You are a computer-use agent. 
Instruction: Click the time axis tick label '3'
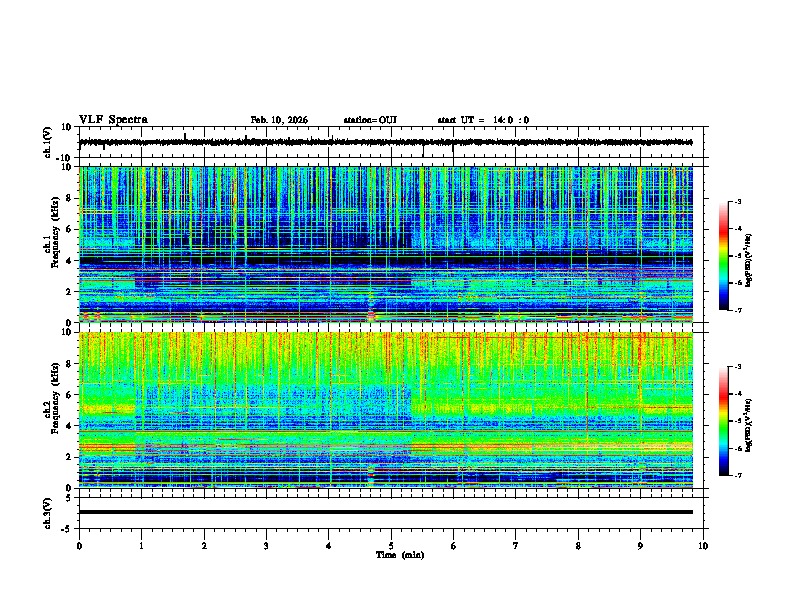click(266, 546)
